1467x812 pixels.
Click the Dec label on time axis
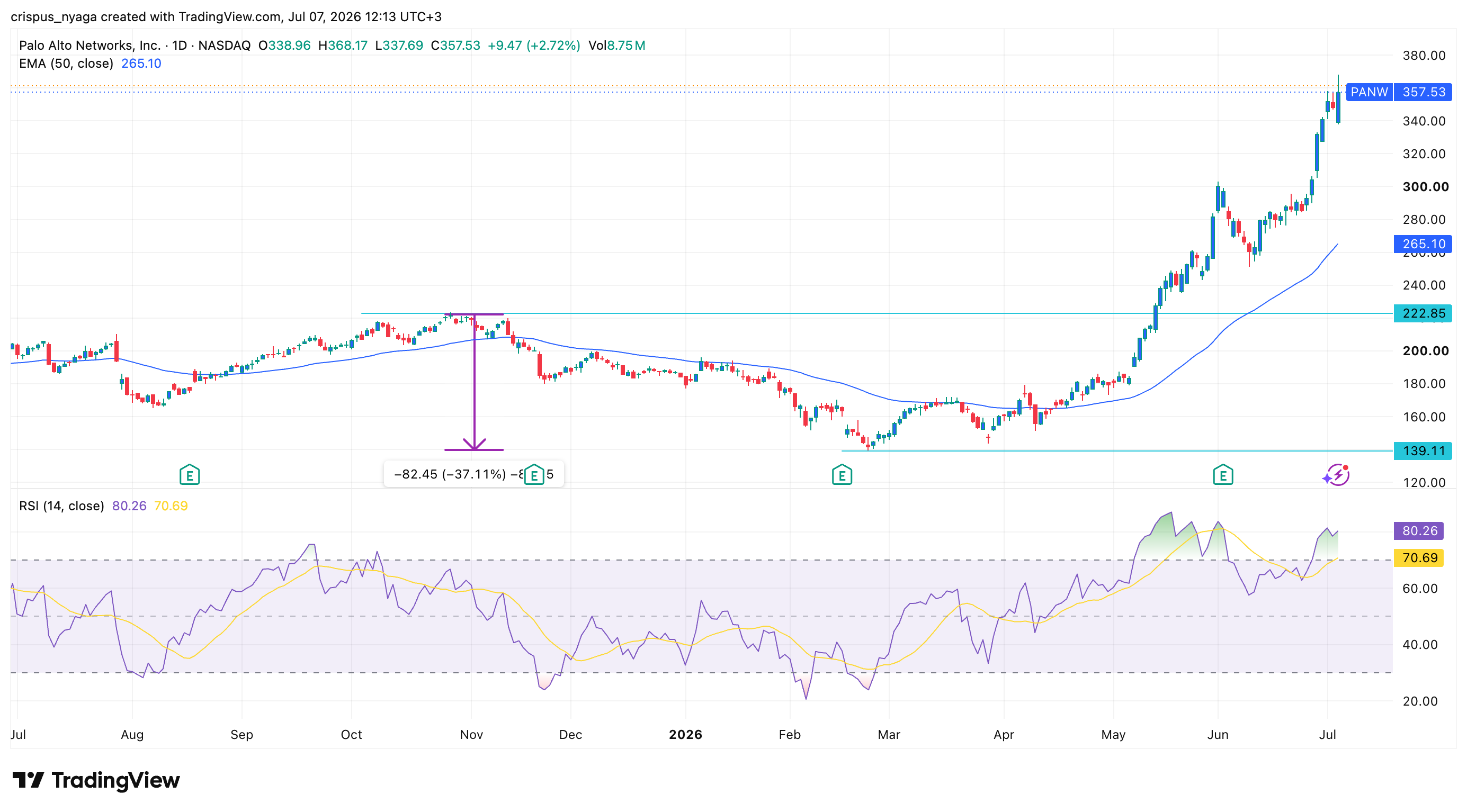570,735
